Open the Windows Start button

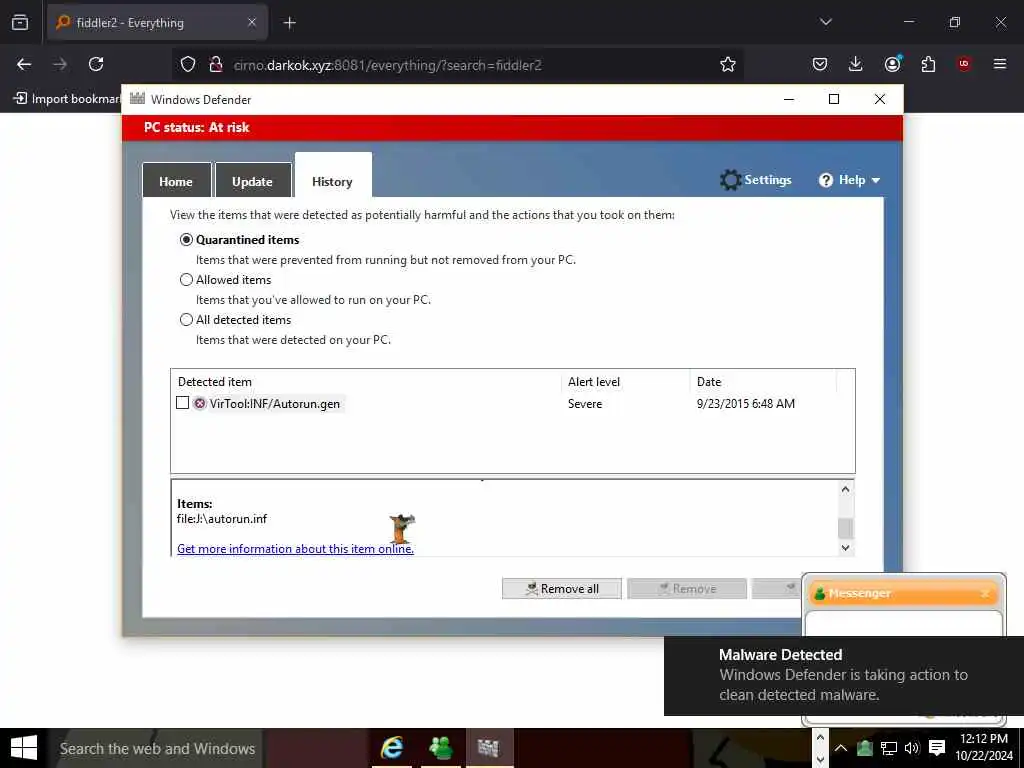point(24,748)
